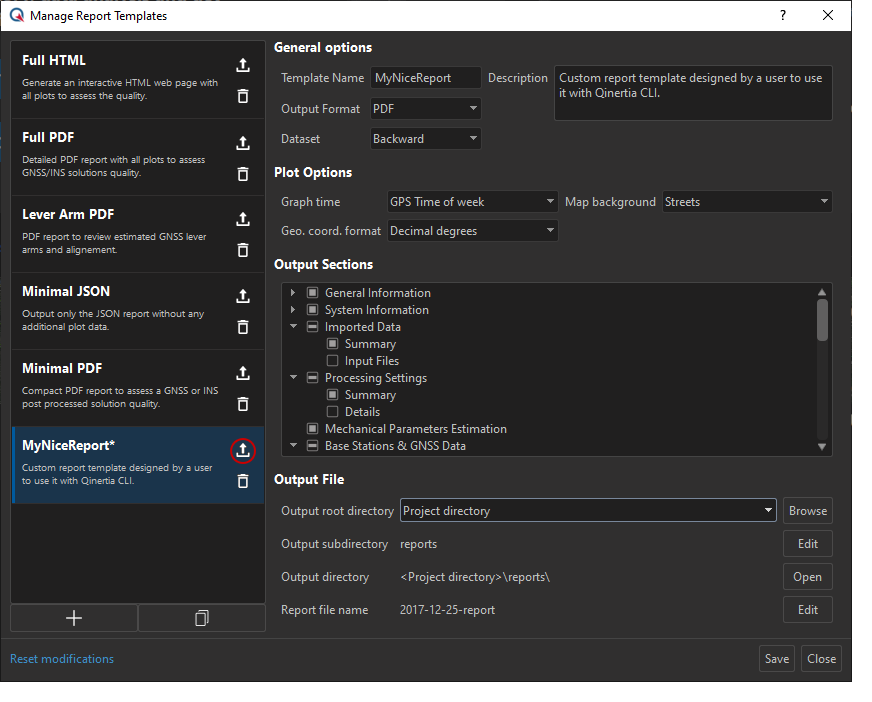The height and width of the screenshot is (702, 872).
Task: Add a new report template
Action: [73, 617]
